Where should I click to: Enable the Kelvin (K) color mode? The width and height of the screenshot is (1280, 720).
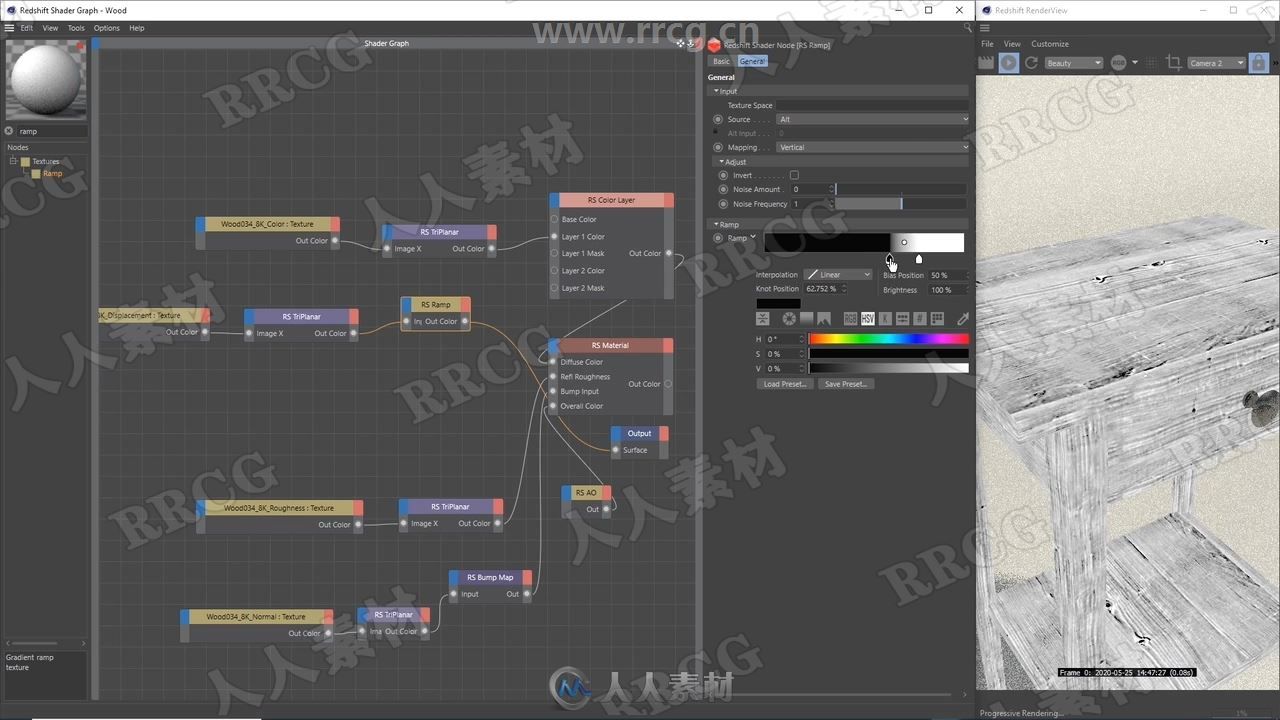885,319
